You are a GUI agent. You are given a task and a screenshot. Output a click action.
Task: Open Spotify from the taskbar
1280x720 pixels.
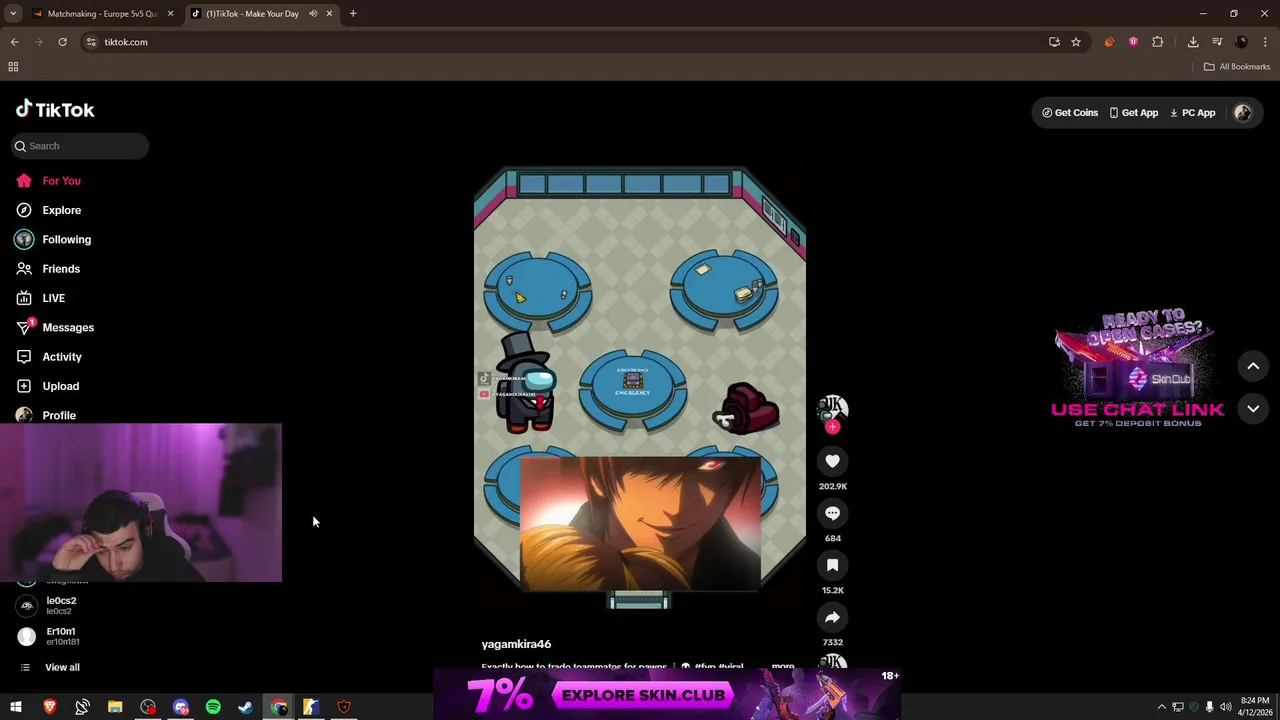213,707
